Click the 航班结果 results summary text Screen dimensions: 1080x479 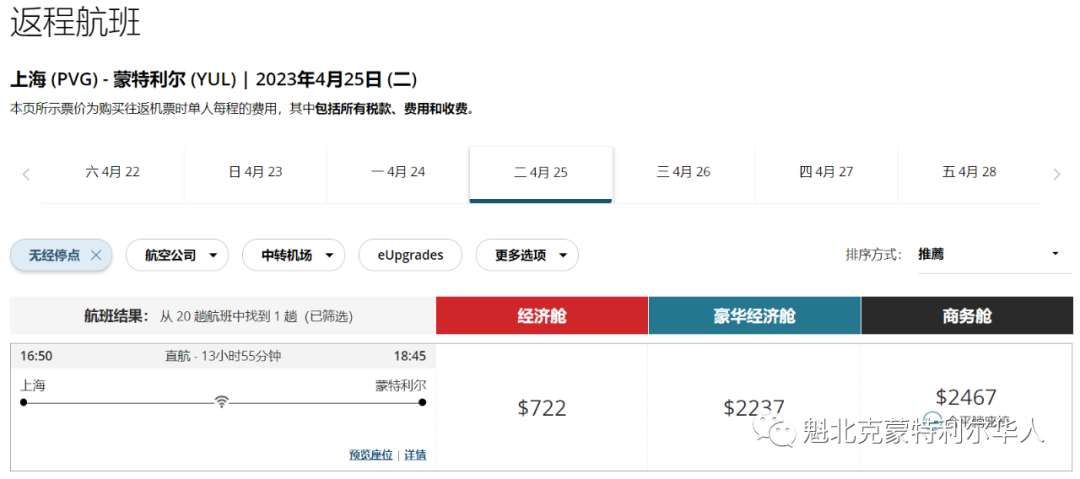click(218, 316)
